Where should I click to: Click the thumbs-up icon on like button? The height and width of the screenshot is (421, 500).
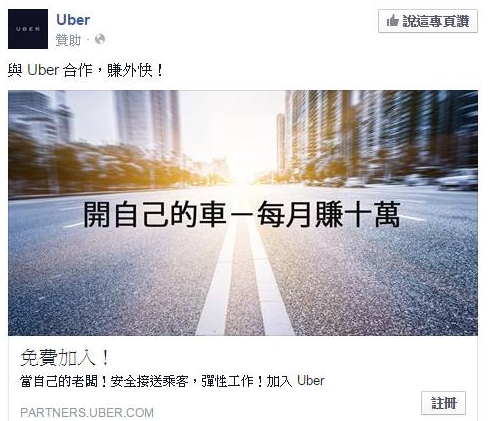[393, 21]
